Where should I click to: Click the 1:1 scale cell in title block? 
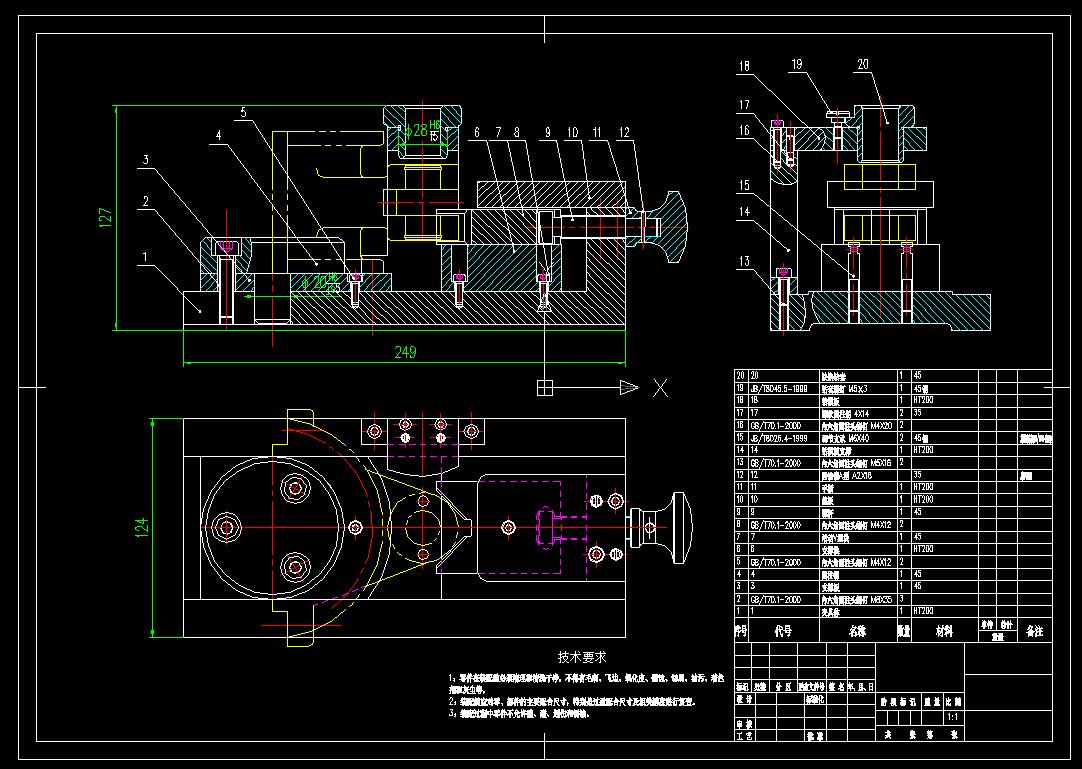pos(953,717)
